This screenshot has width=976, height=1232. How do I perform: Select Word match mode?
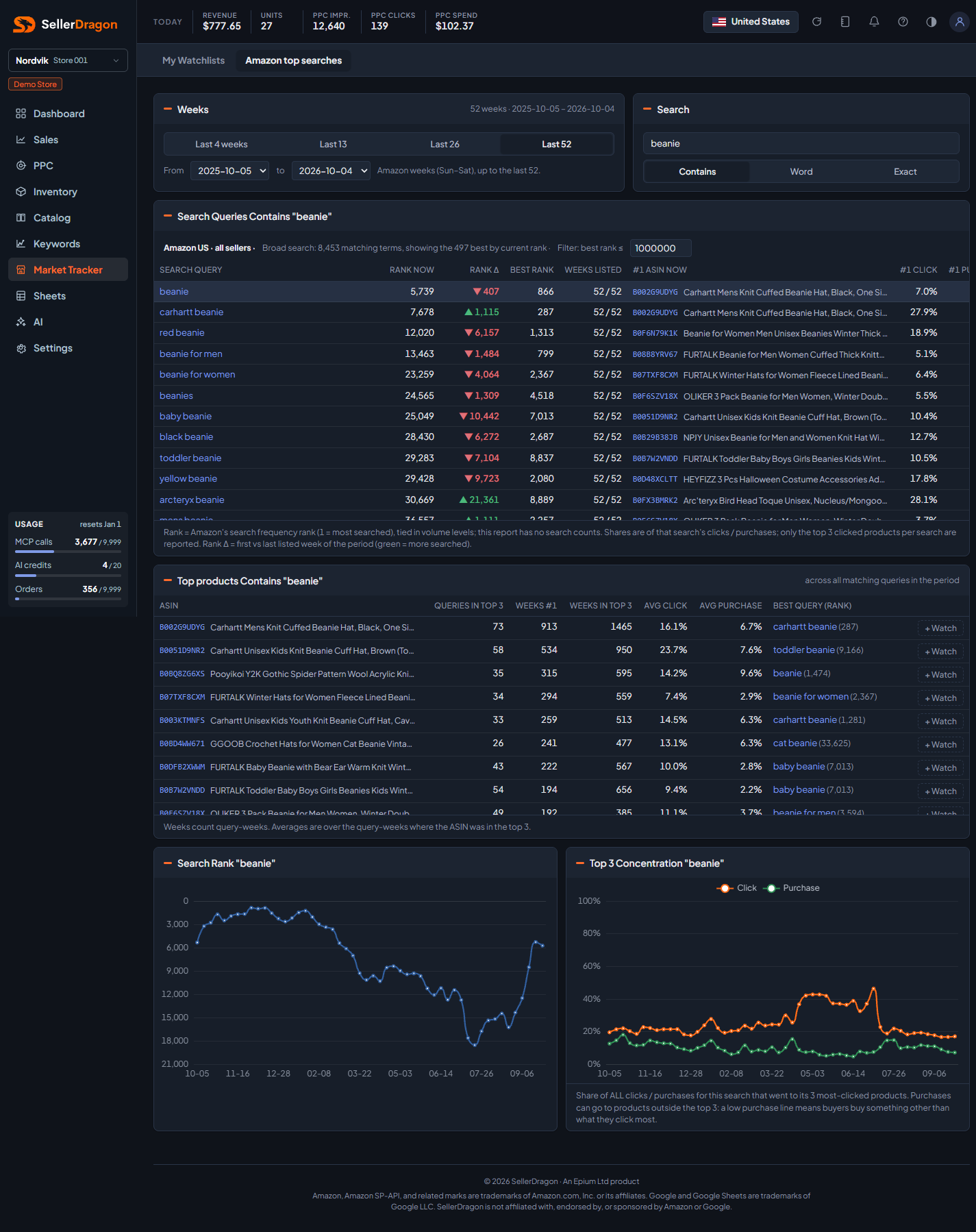(x=801, y=171)
